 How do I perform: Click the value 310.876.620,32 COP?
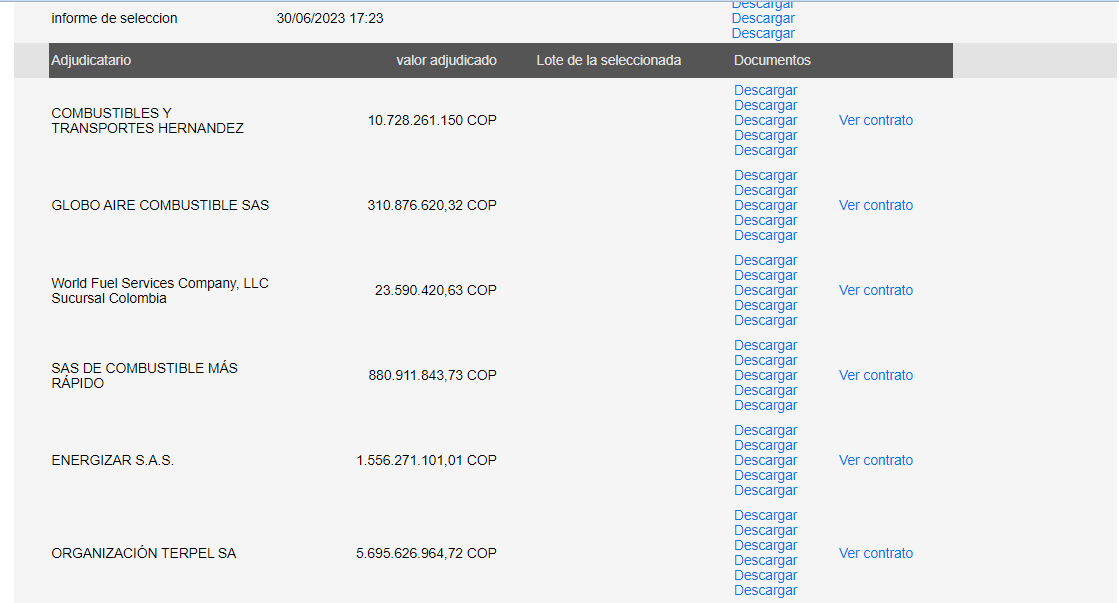(x=432, y=205)
